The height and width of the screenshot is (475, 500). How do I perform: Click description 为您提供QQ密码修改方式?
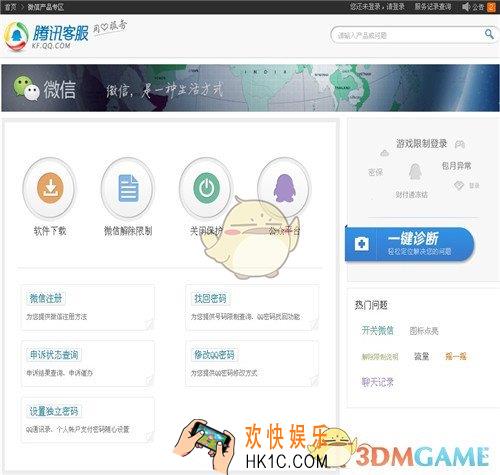[224, 373]
